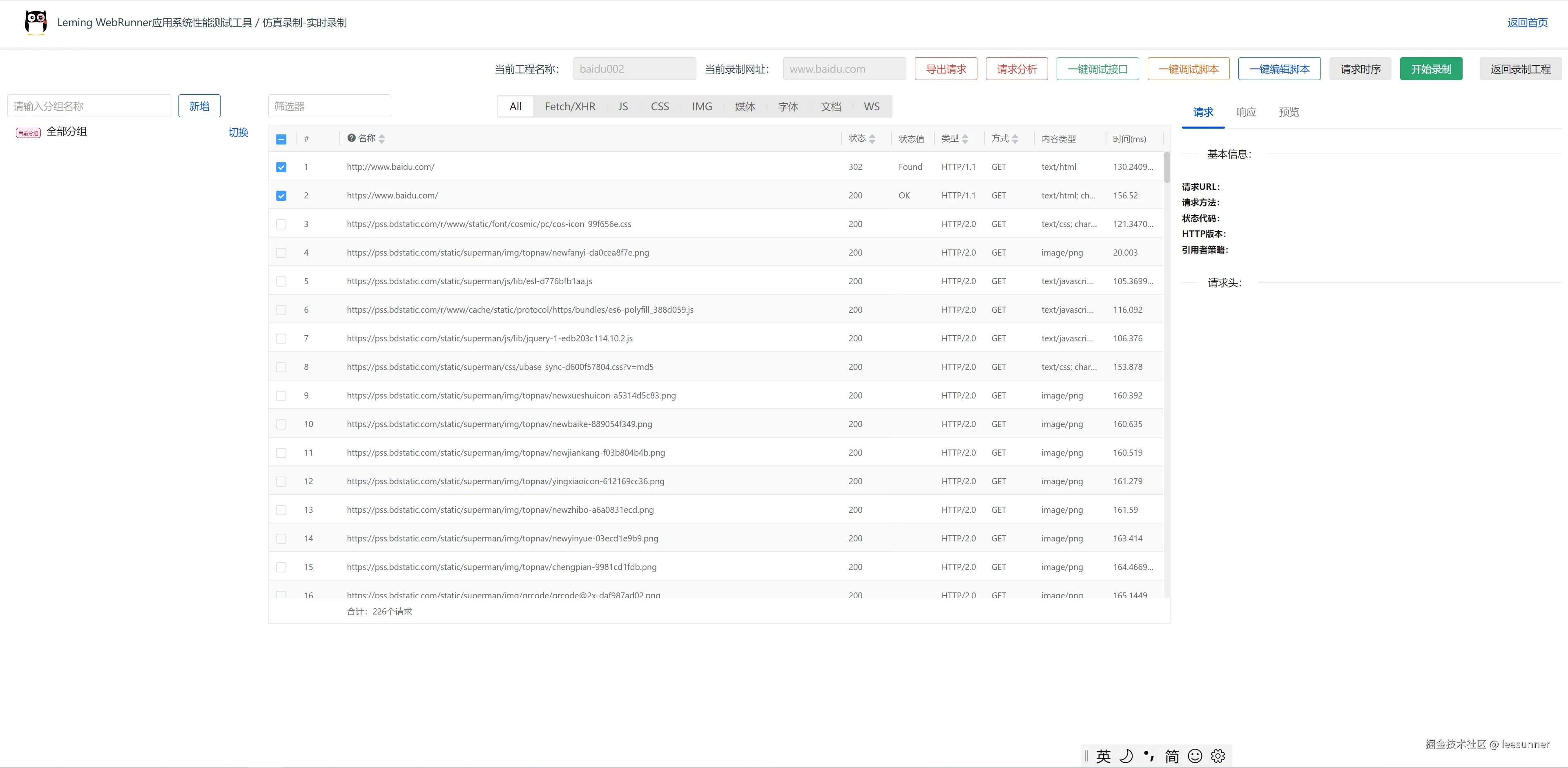
Task: Sort by 方式 column arrows
Action: [x=1015, y=139]
